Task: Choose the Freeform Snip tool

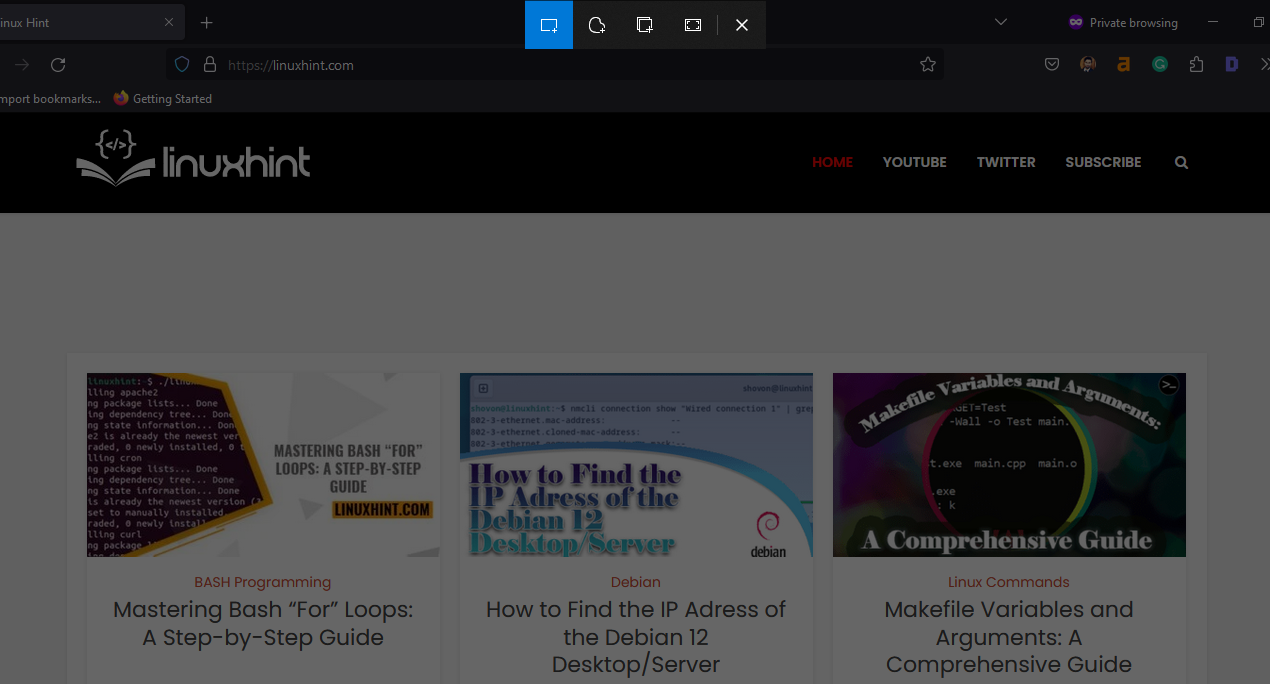Action: pyautogui.click(x=597, y=25)
